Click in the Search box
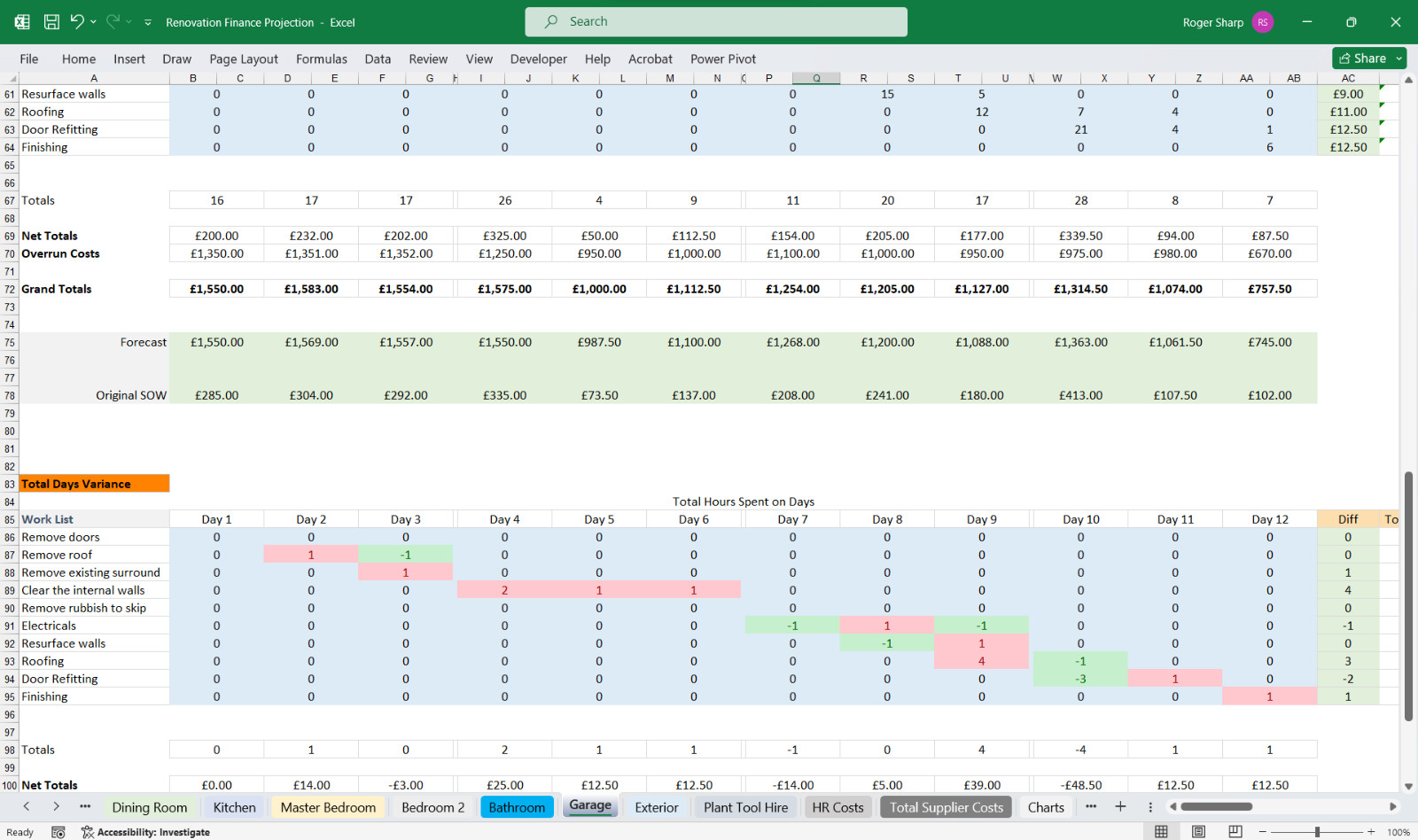Viewport: 1418px width, 840px height. (716, 22)
